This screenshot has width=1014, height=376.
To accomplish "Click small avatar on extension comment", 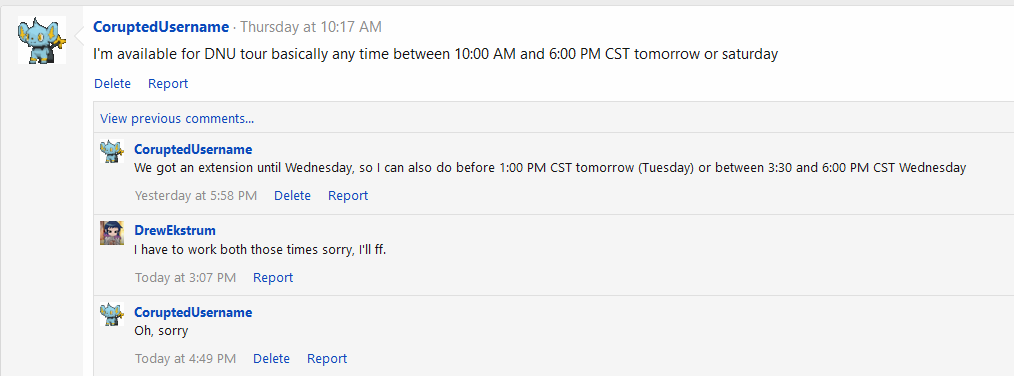I will pyautogui.click(x=112, y=152).
